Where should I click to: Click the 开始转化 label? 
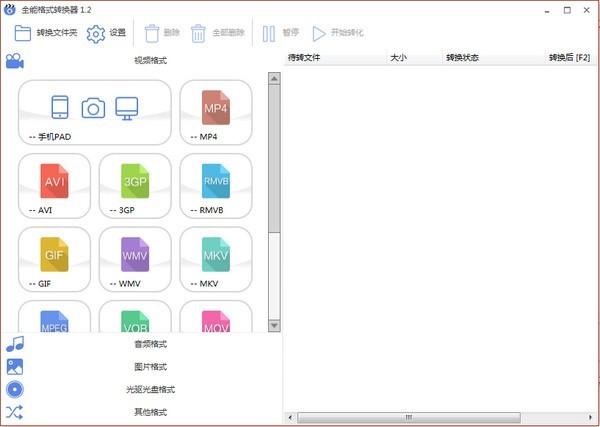click(x=347, y=33)
